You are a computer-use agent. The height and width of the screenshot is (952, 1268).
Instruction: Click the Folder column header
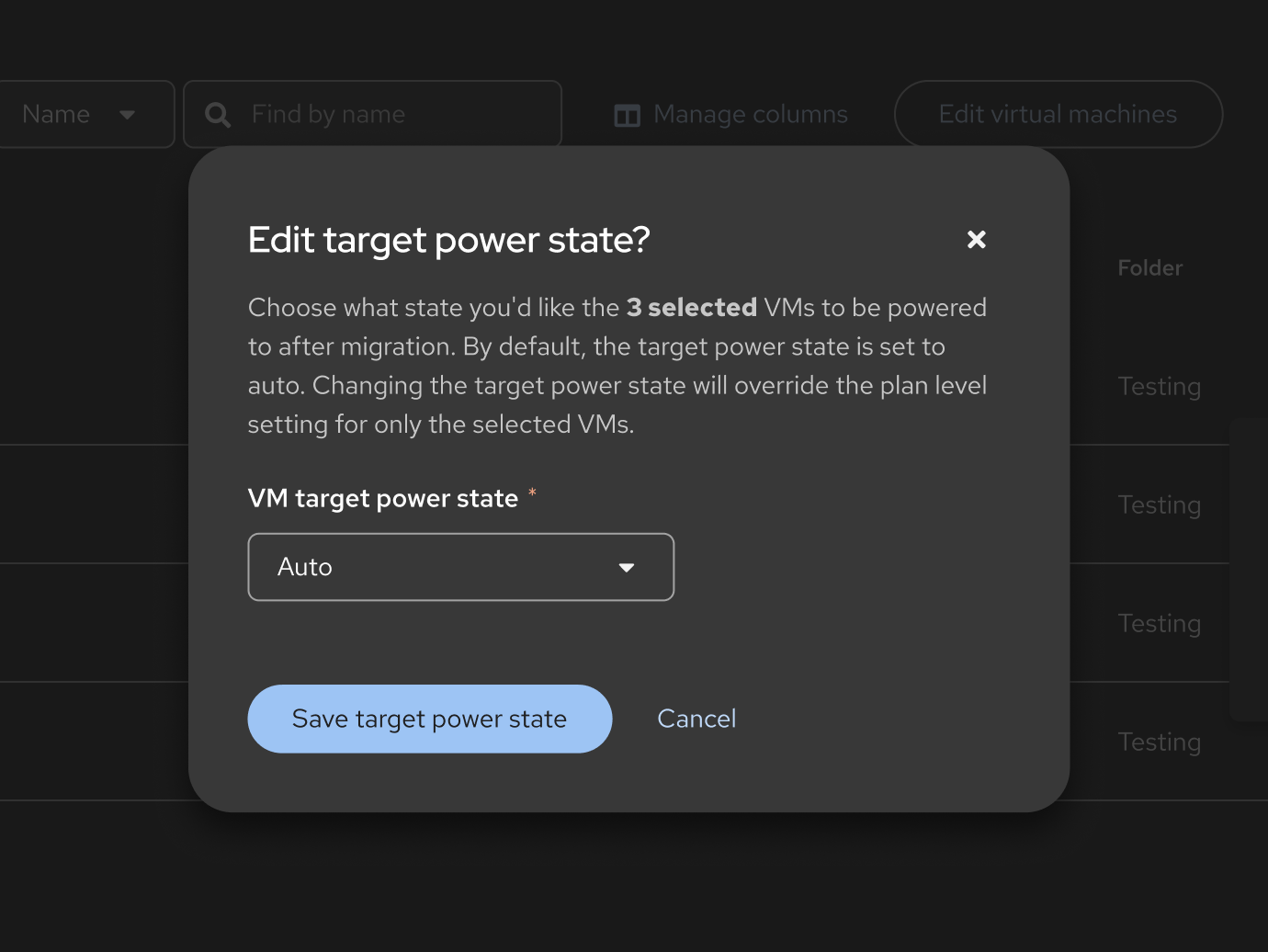[1149, 268]
